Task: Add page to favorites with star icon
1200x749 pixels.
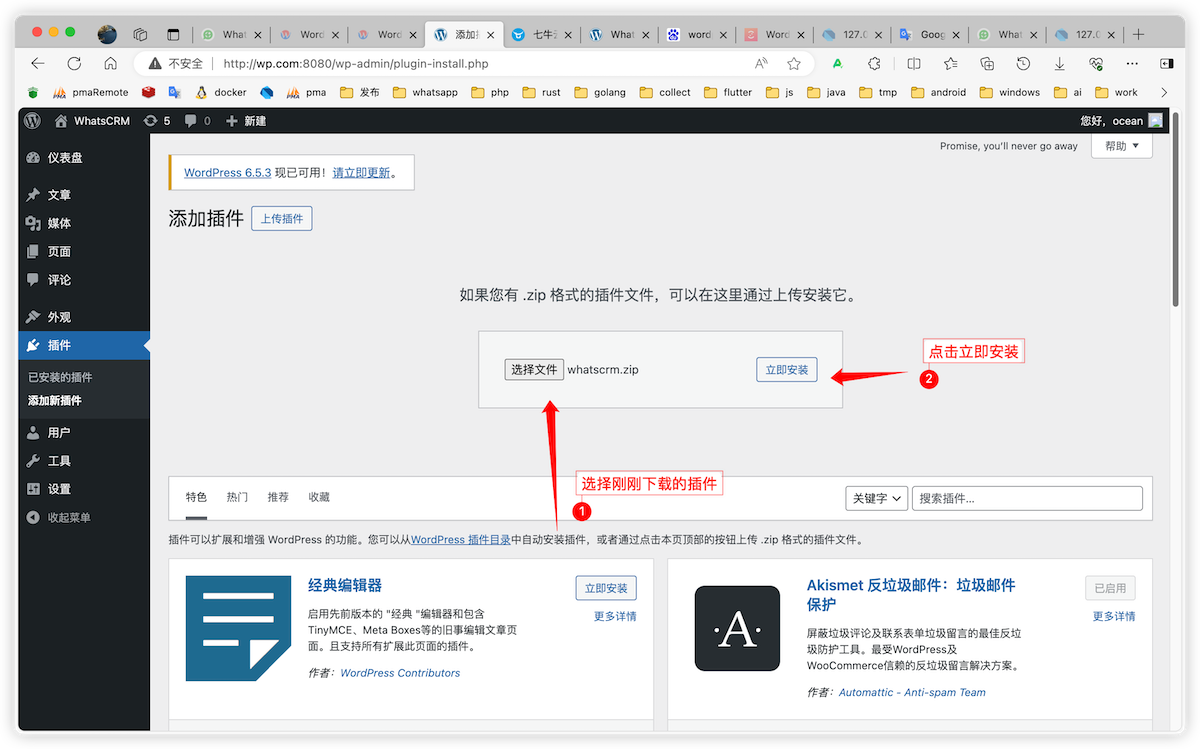Action: pyautogui.click(x=794, y=63)
